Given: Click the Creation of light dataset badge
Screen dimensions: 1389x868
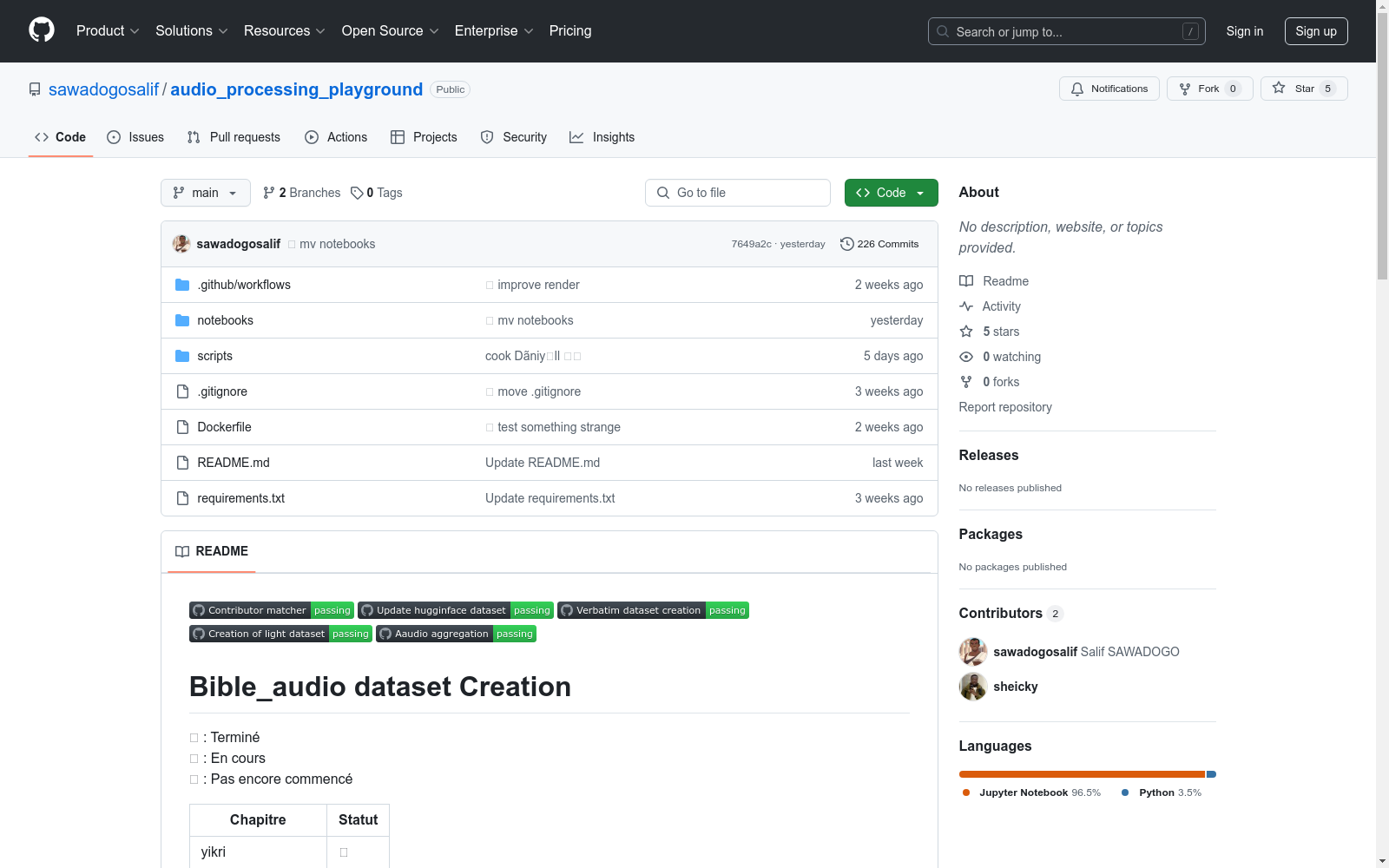Looking at the screenshot, I should point(281,634).
